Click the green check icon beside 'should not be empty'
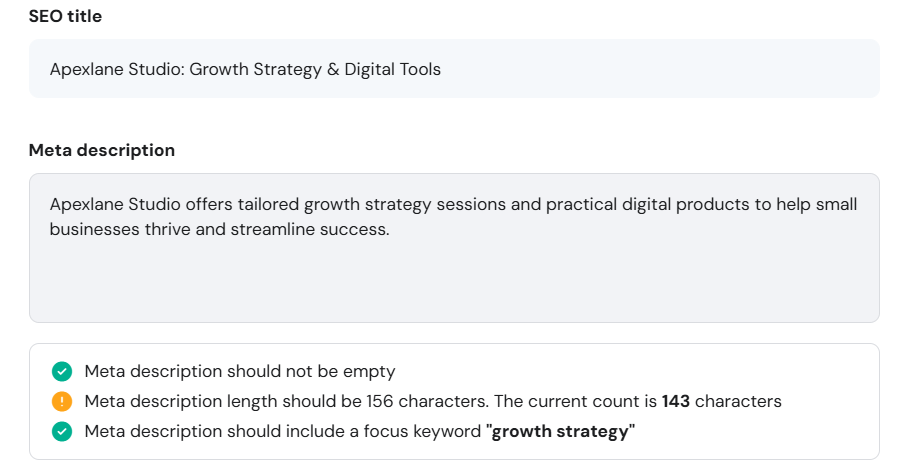The height and width of the screenshot is (468, 900). (62, 372)
